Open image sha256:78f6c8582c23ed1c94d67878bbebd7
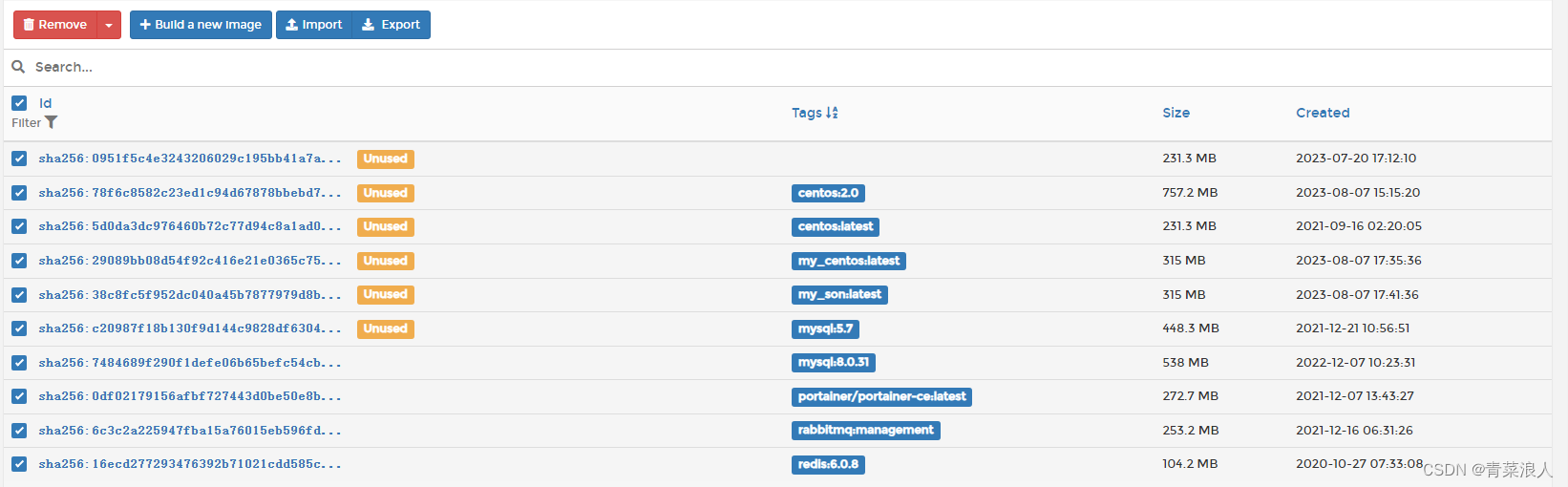1568x487 pixels. coord(190,193)
